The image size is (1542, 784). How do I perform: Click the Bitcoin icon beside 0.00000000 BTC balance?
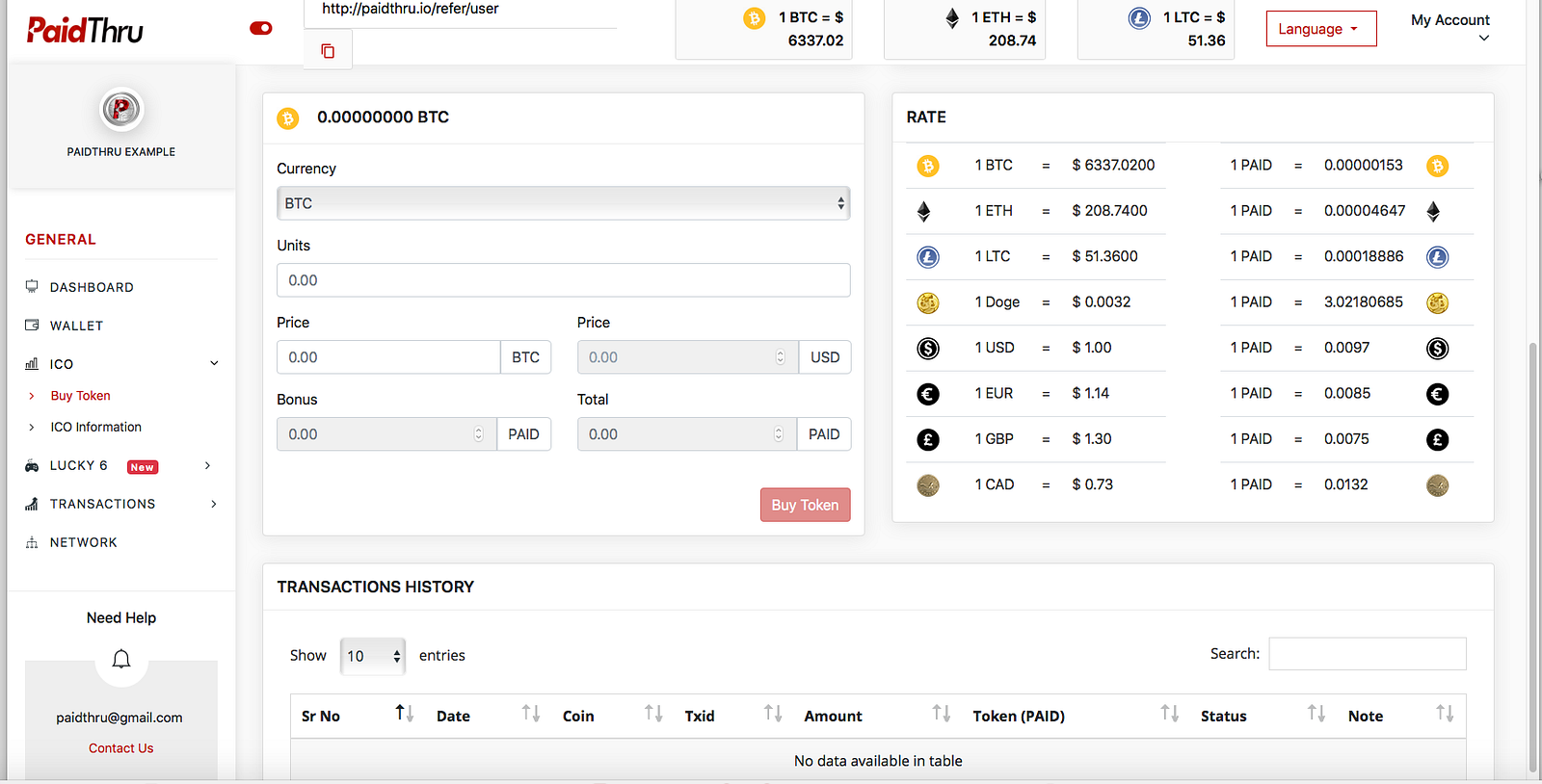point(288,118)
